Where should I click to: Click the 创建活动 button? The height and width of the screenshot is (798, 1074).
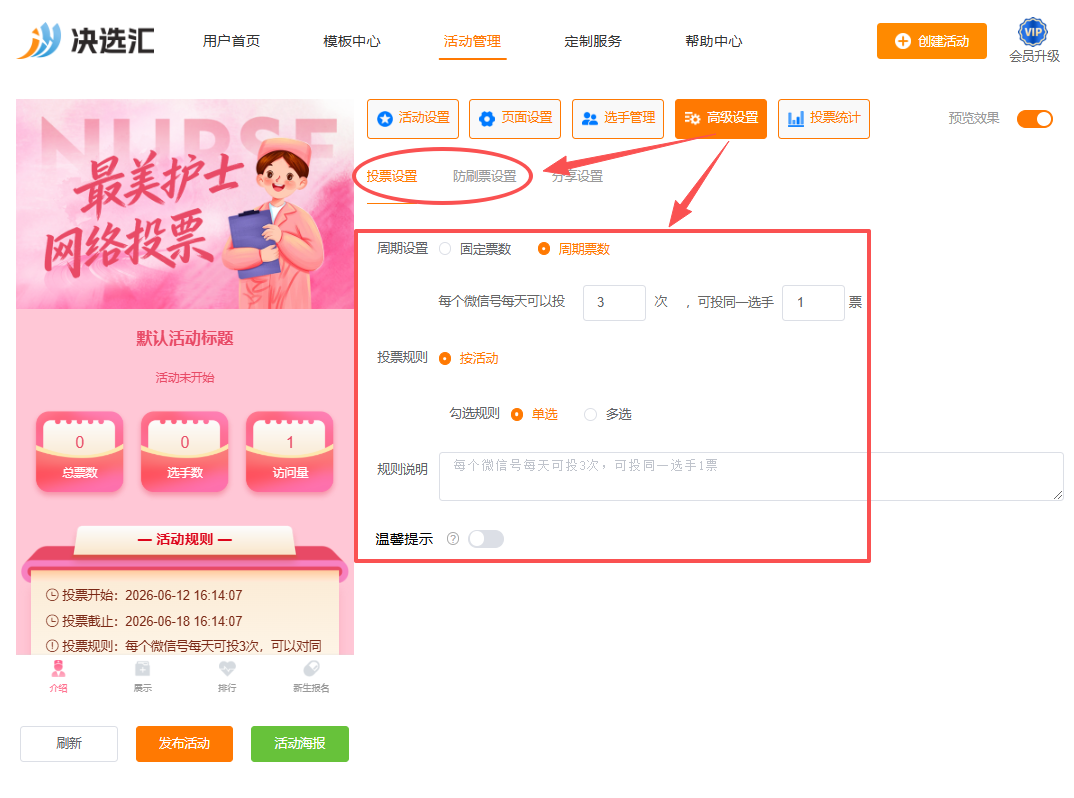tap(932, 41)
